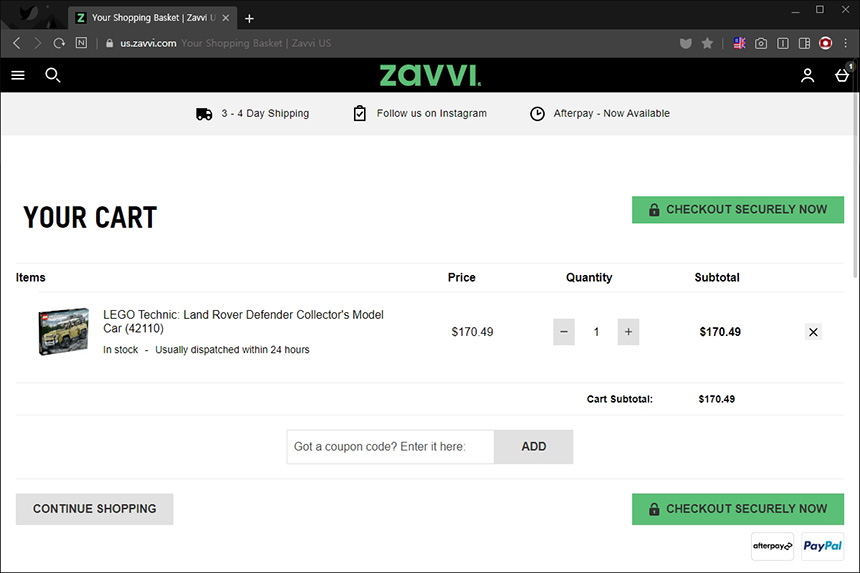Click the Cart Subtotal label
Viewport: 860px width, 573px height.
620,399
